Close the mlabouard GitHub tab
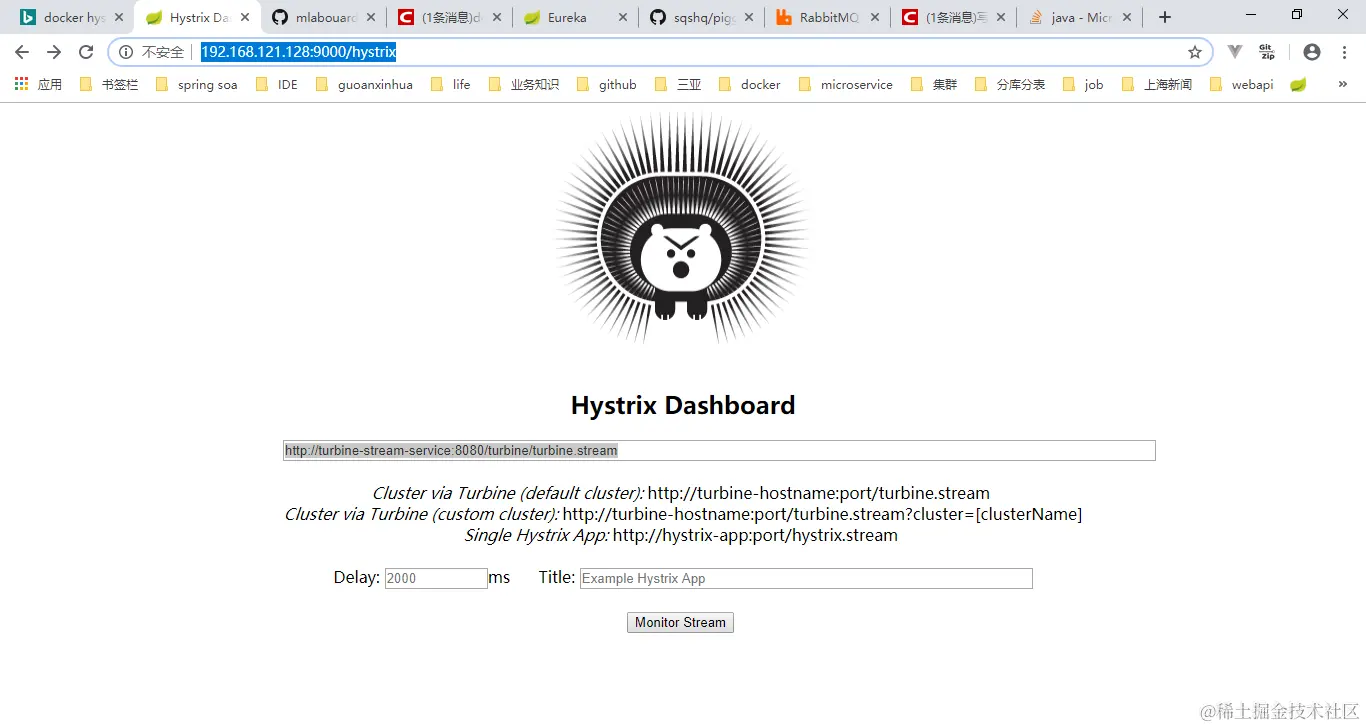Image resolution: width=1366 pixels, height=728 pixels. click(371, 17)
